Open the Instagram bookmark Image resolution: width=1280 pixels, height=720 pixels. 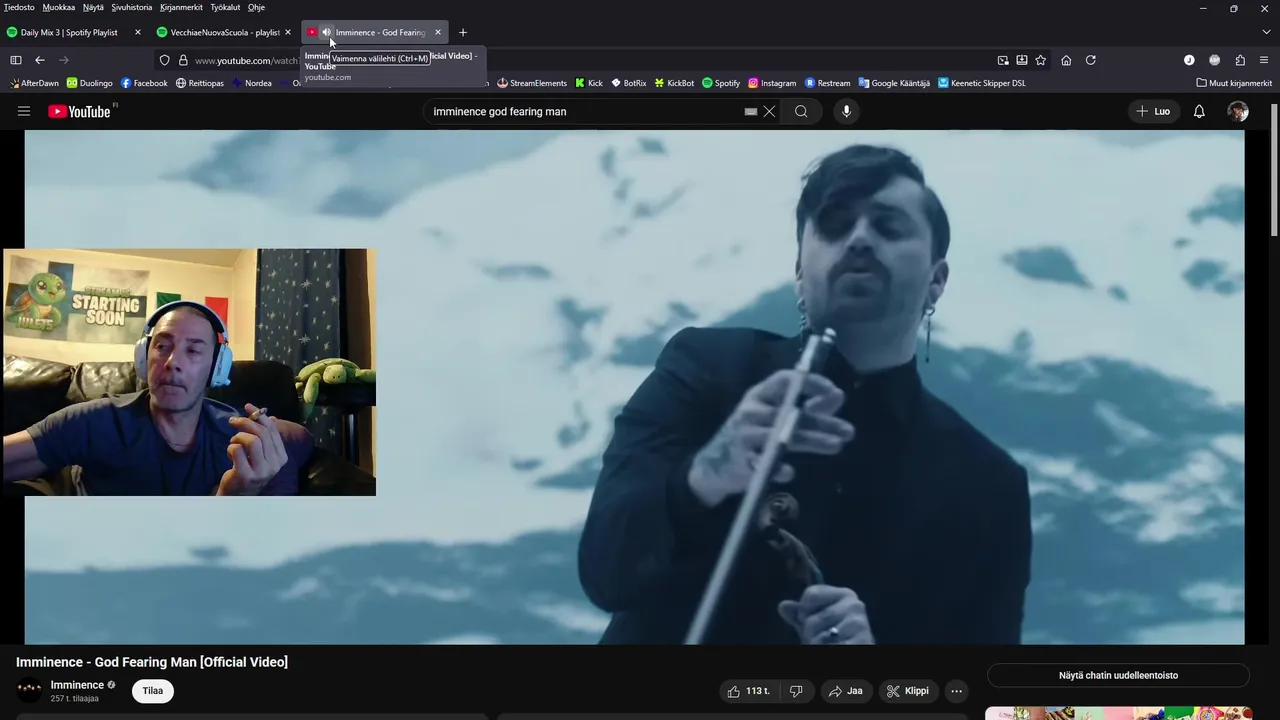[x=772, y=83]
